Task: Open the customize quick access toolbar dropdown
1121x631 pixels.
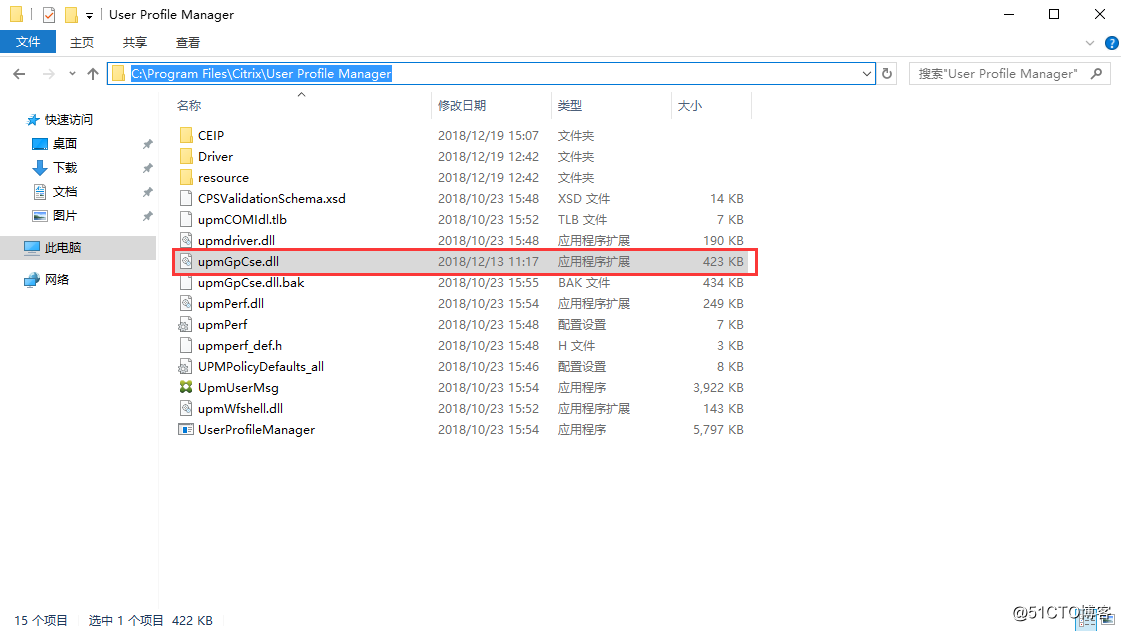Action: [89, 15]
